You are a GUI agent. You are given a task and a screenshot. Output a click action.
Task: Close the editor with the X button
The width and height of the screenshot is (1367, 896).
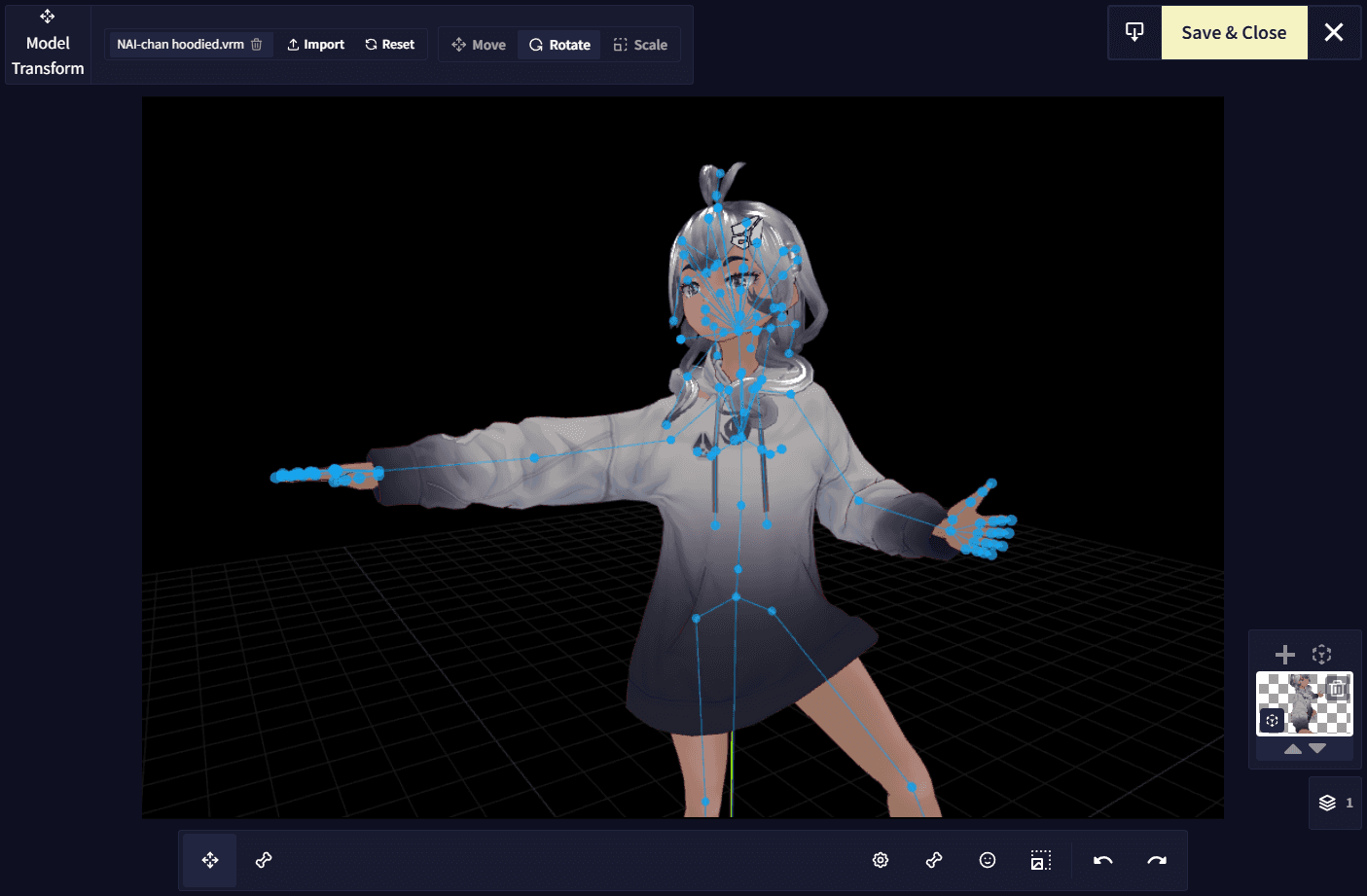point(1334,32)
